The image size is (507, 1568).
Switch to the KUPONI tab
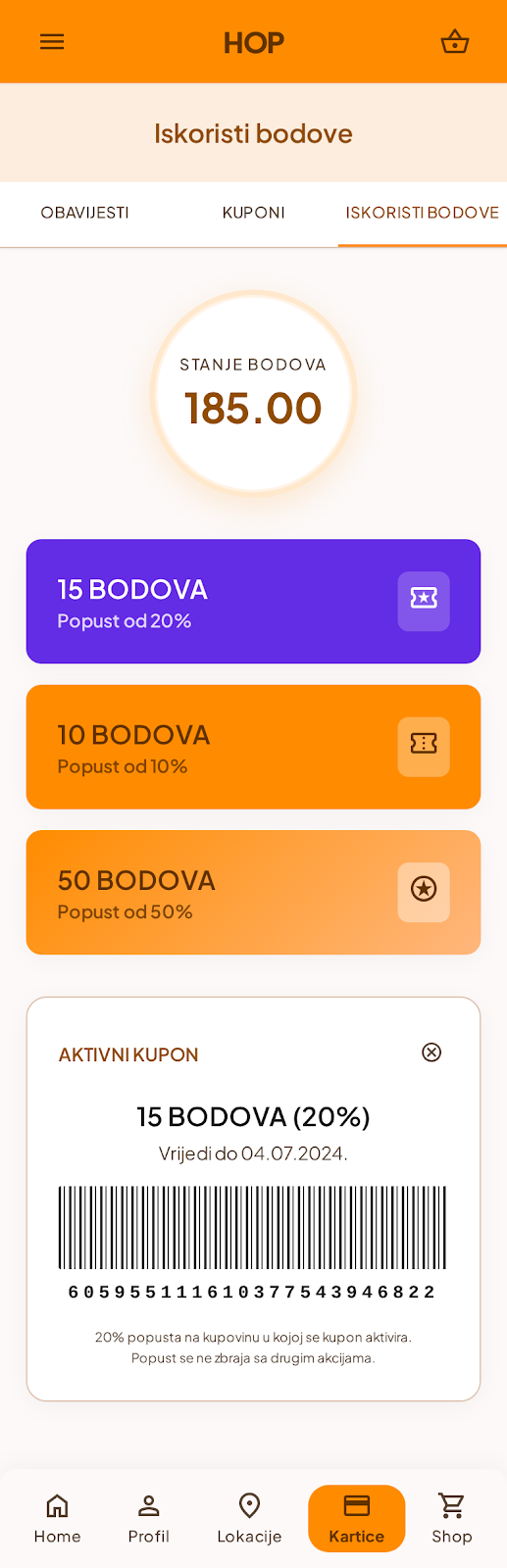[254, 213]
